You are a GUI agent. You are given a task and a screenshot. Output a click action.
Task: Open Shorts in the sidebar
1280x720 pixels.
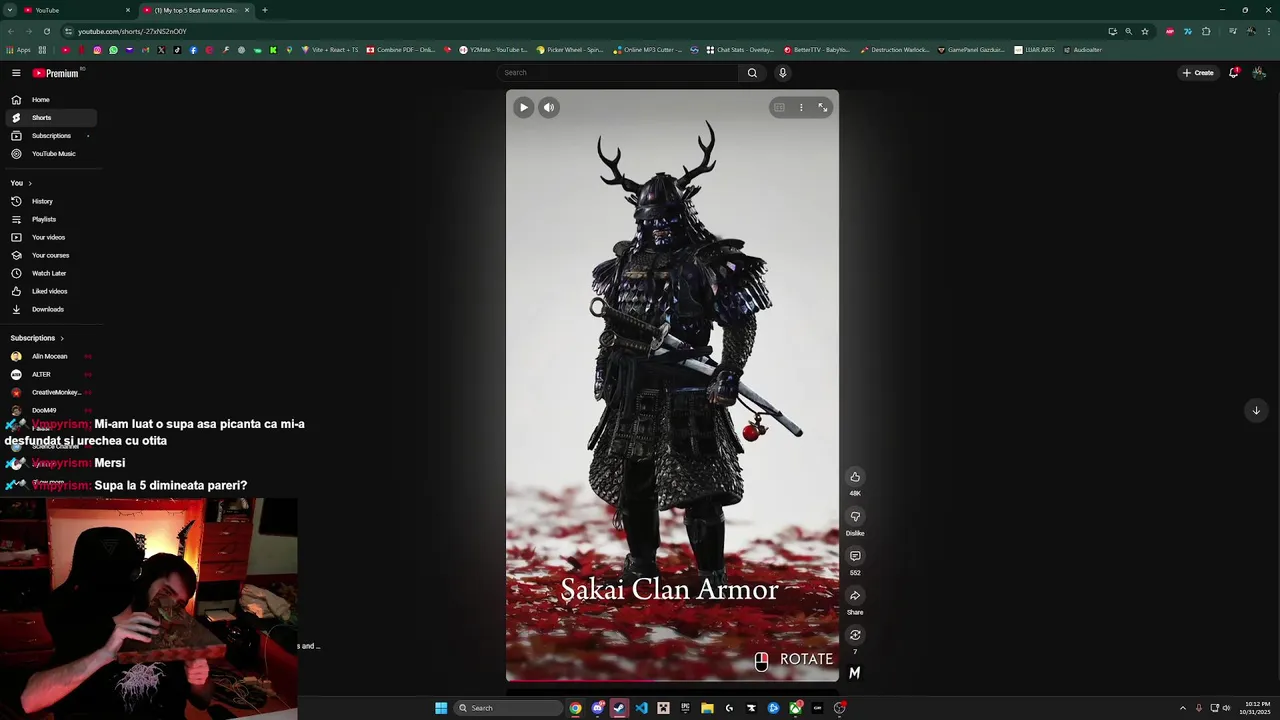50,118
